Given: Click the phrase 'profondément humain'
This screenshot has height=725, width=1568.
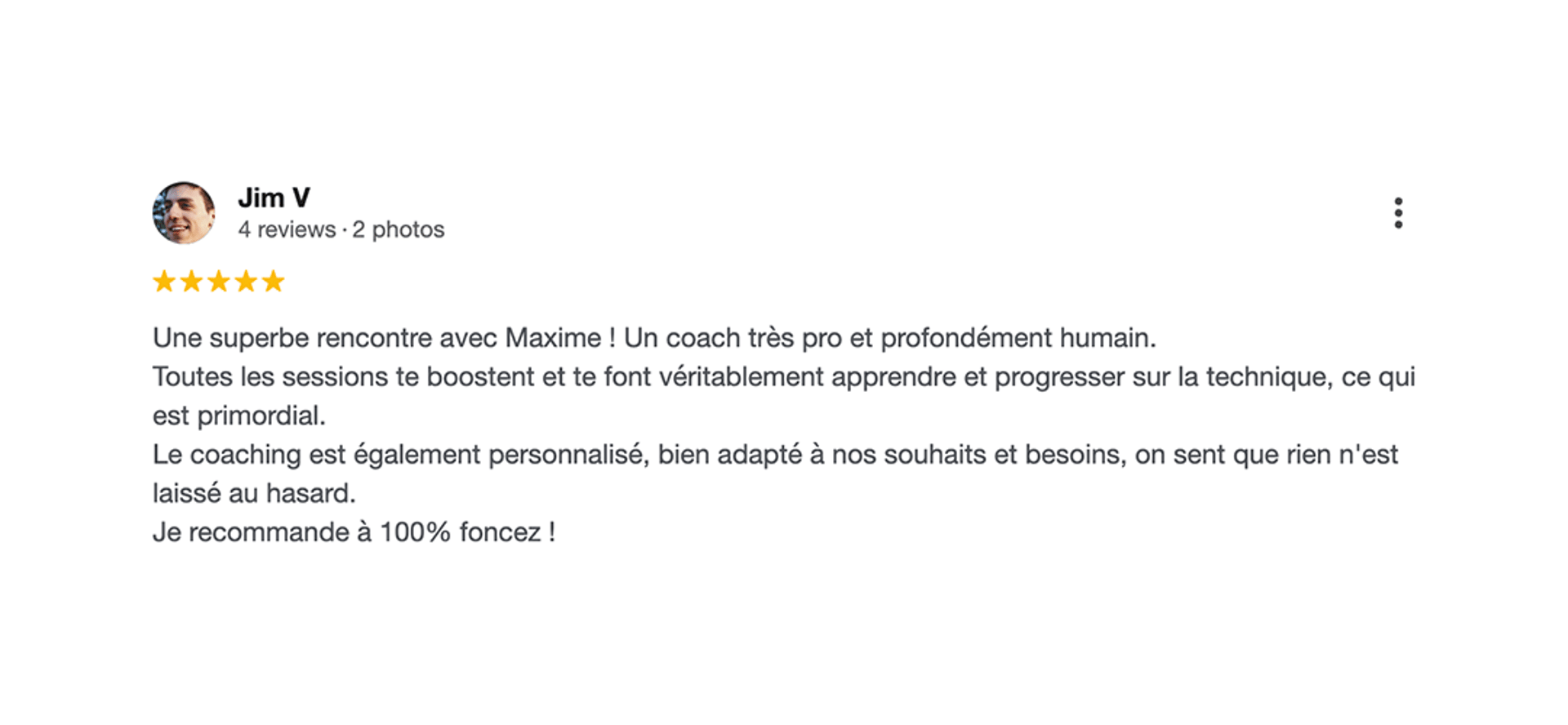Looking at the screenshot, I should click(x=1018, y=338).
